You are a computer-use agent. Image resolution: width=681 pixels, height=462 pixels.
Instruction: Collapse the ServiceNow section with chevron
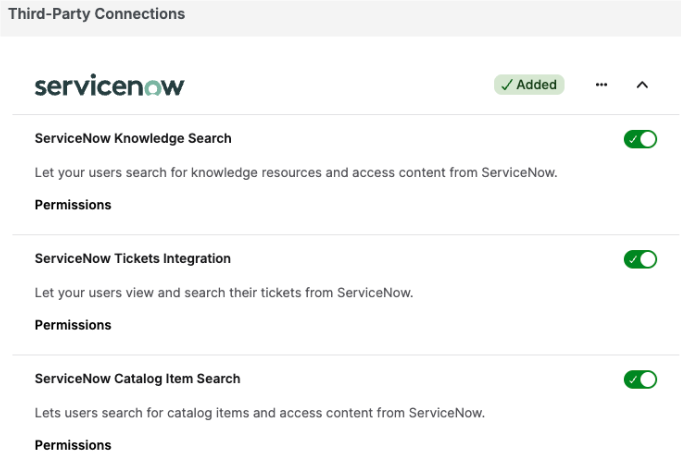(642, 85)
